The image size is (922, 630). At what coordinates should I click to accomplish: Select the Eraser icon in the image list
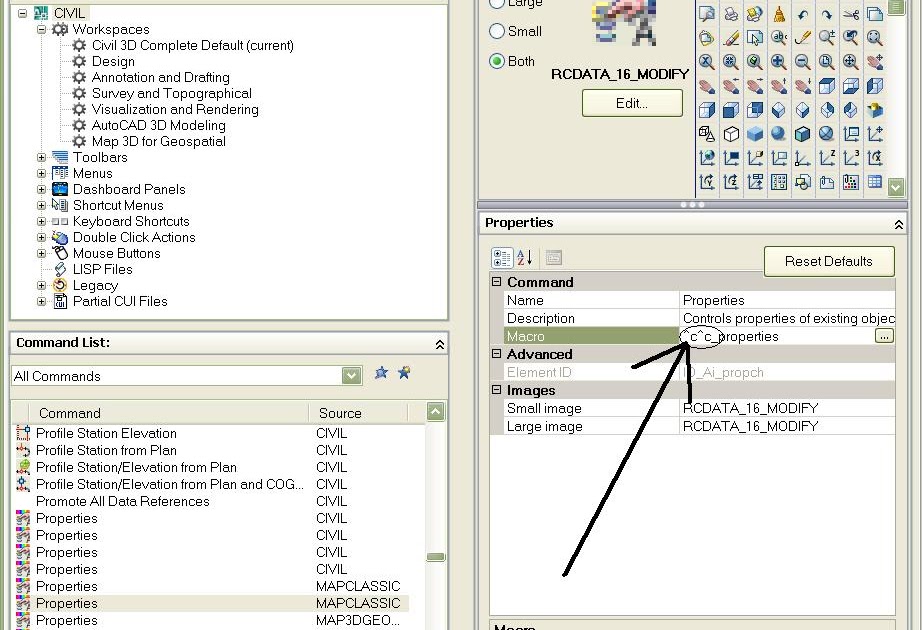coord(731,37)
